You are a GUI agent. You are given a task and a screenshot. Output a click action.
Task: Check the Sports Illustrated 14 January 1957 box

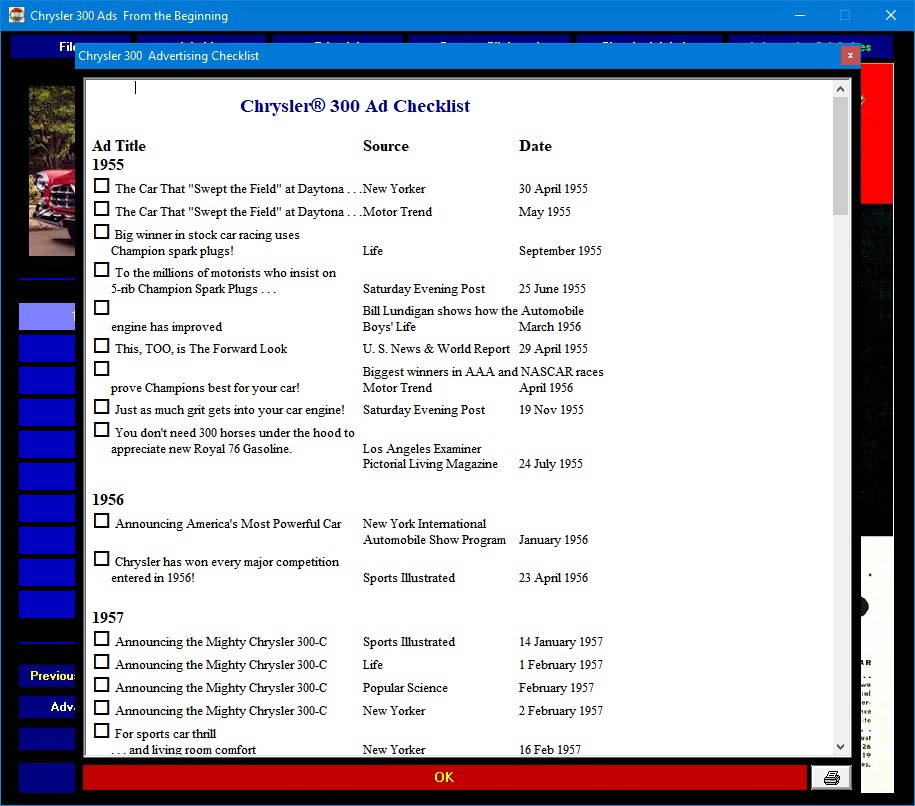tap(102, 638)
